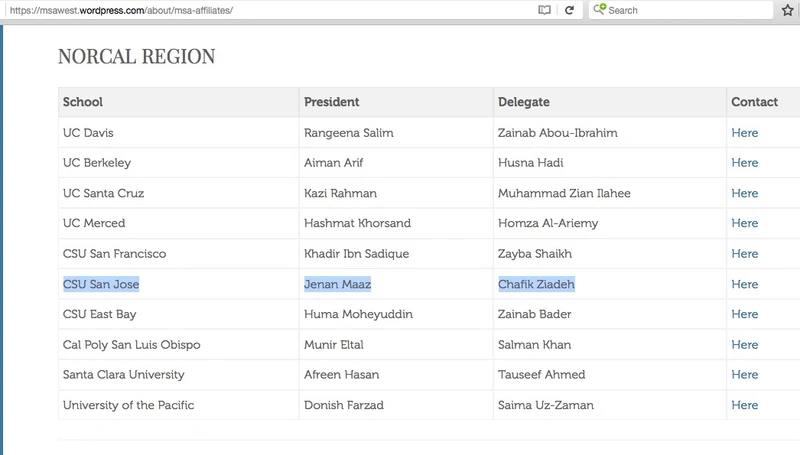The height and width of the screenshot is (455, 800).
Task: Open Here link for Santa Clara University
Action: point(744,374)
